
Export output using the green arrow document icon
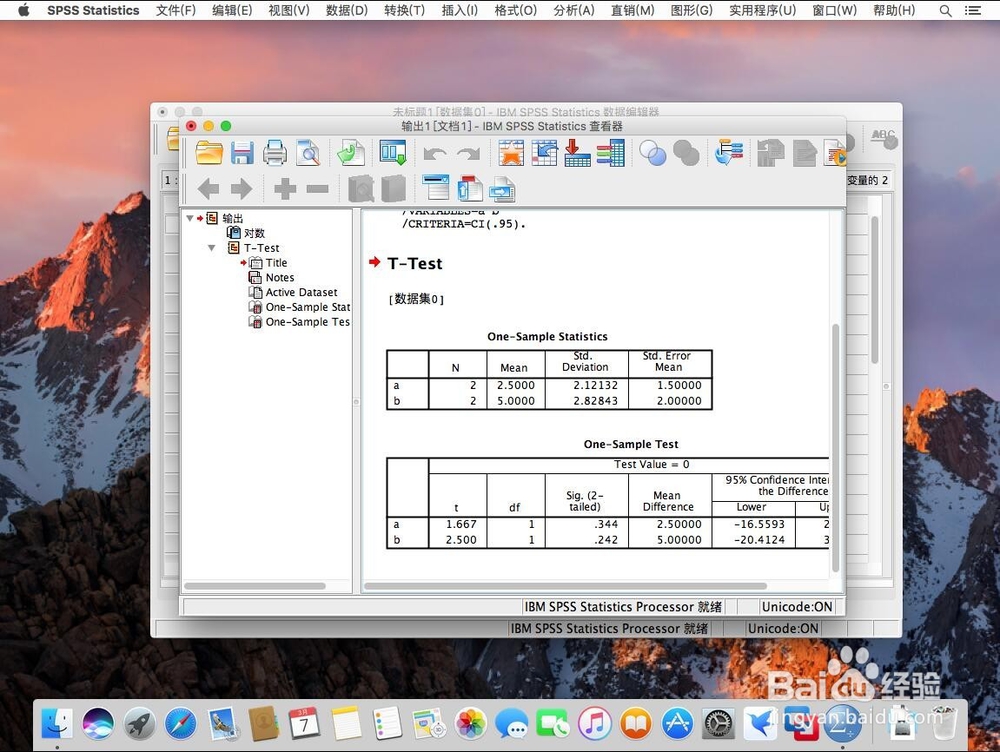tap(351, 153)
